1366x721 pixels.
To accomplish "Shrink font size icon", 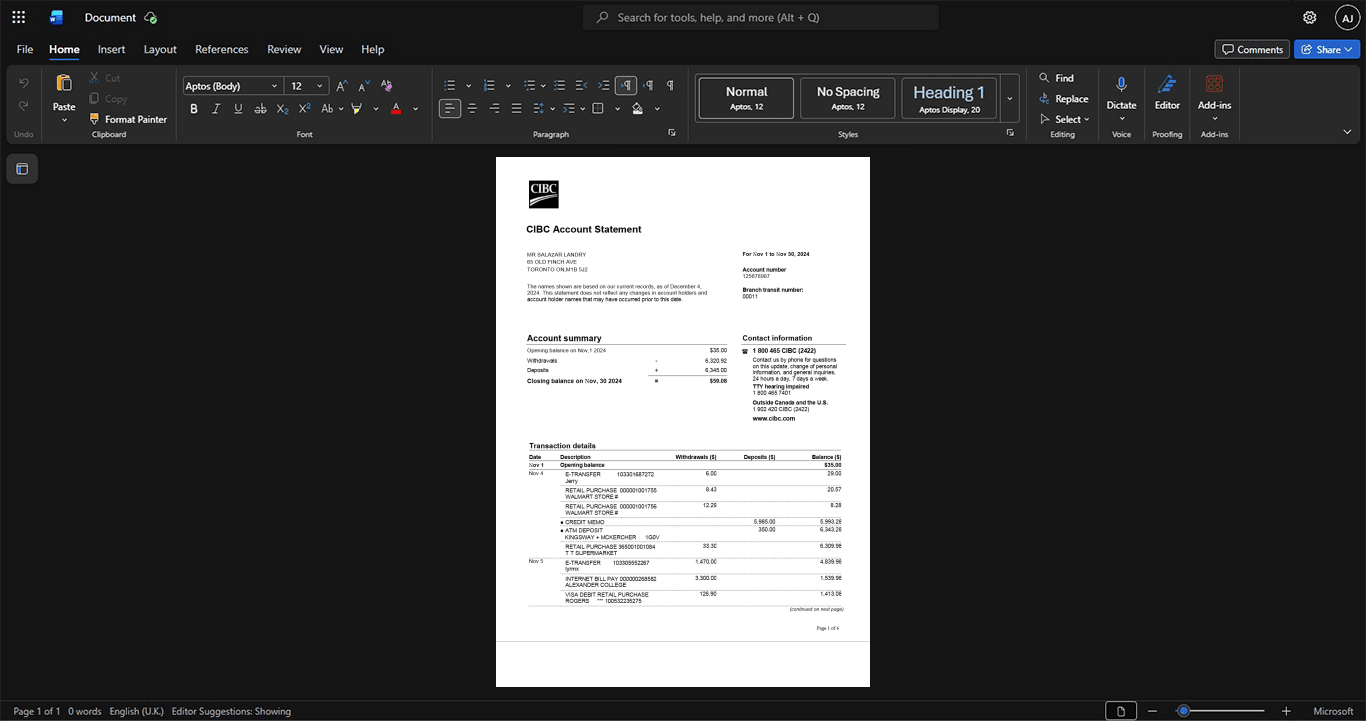I will 364,86.
